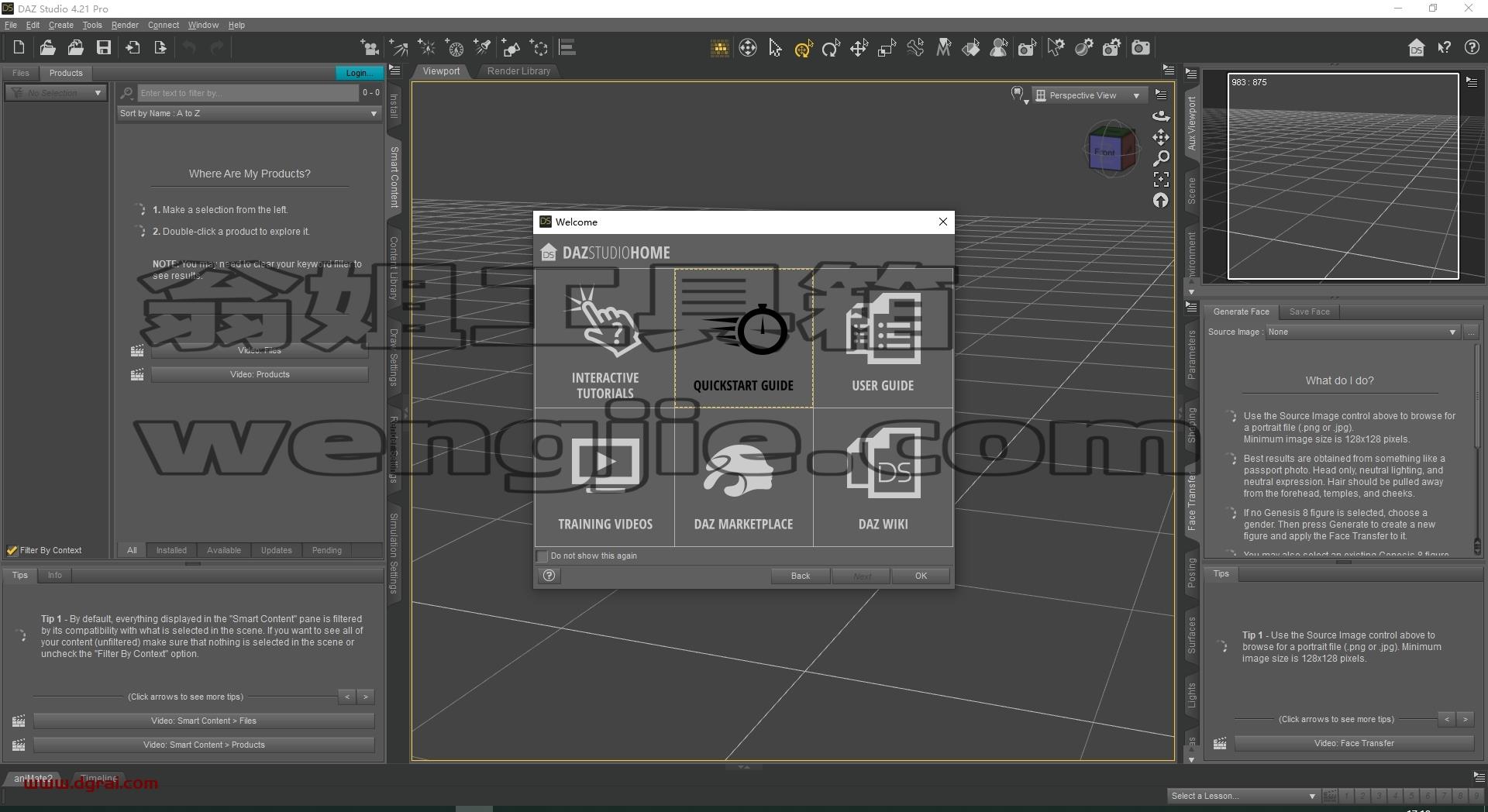The height and width of the screenshot is (812, 1488).
Task: Click Video: Smart Content > Files button
Action: tap(204, 721)
